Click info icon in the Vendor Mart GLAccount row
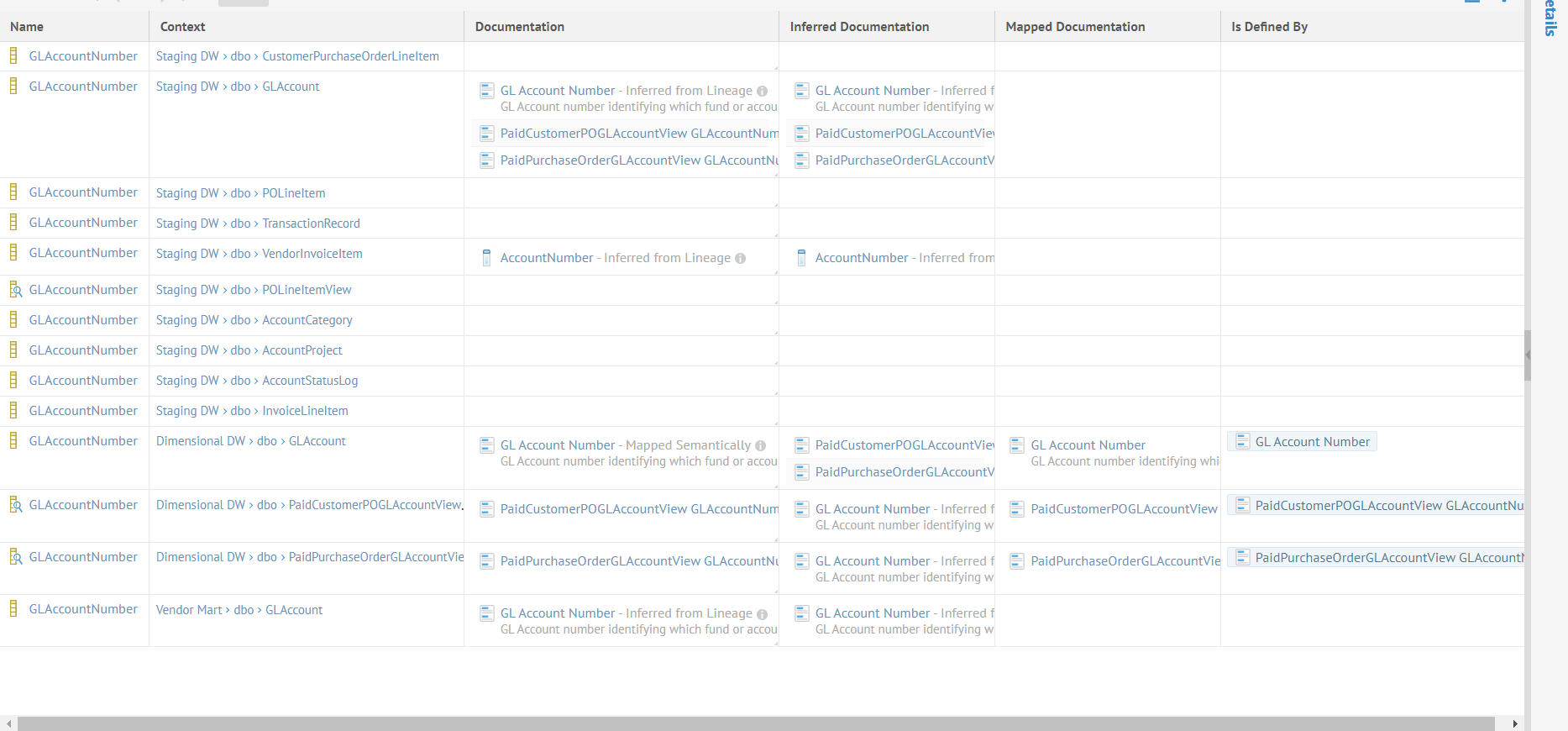The image size is (1568, 731). point(762,614)
